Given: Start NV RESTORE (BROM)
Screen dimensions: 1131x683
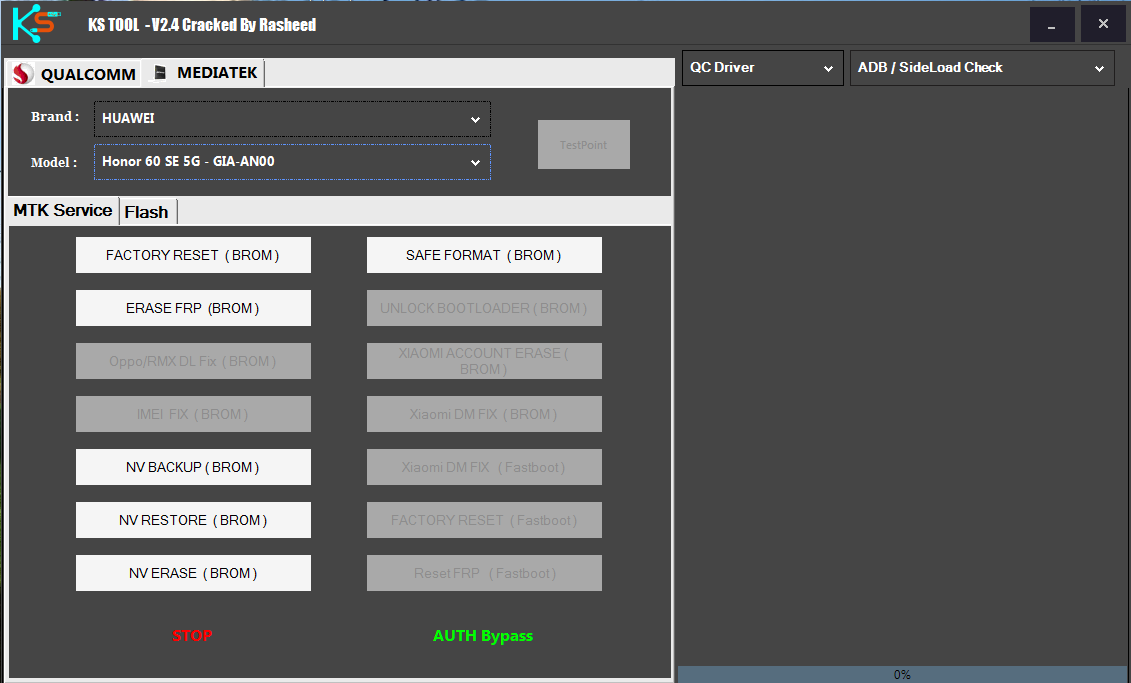Looking at the screenshot, I should click(x=193, y=520).
